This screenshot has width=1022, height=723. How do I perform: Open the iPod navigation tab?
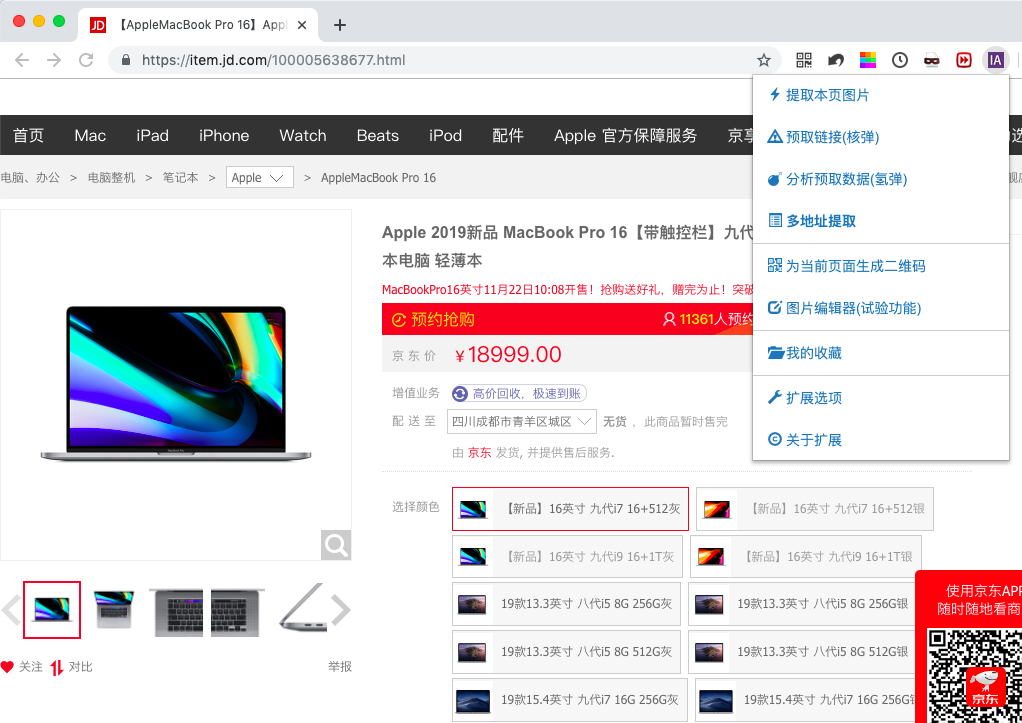[445, 136]
